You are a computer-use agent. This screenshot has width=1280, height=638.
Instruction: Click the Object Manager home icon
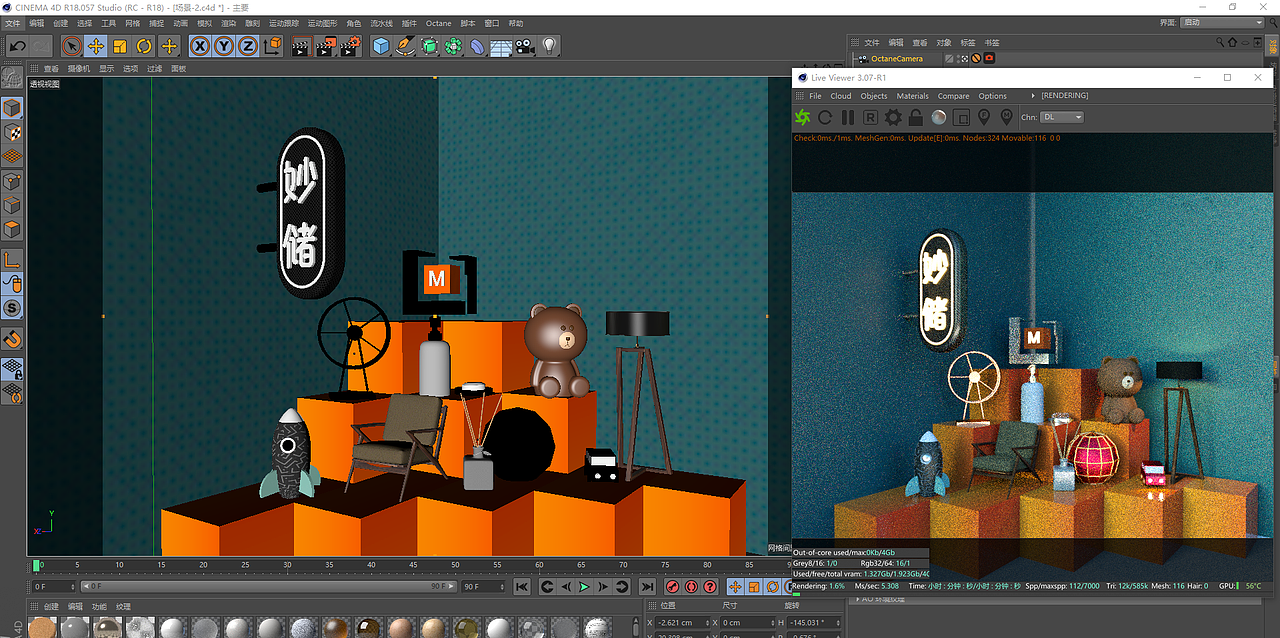coord(1232,43)
